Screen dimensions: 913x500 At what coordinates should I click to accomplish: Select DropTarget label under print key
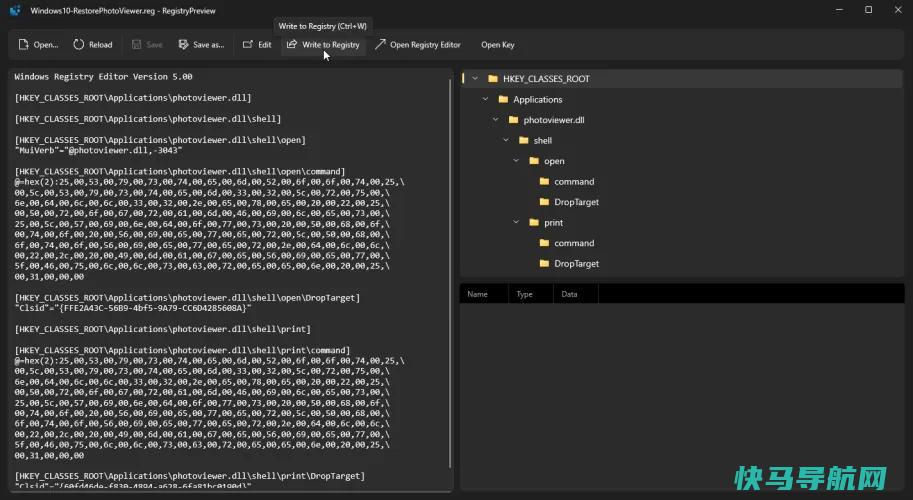pos(576,264)
